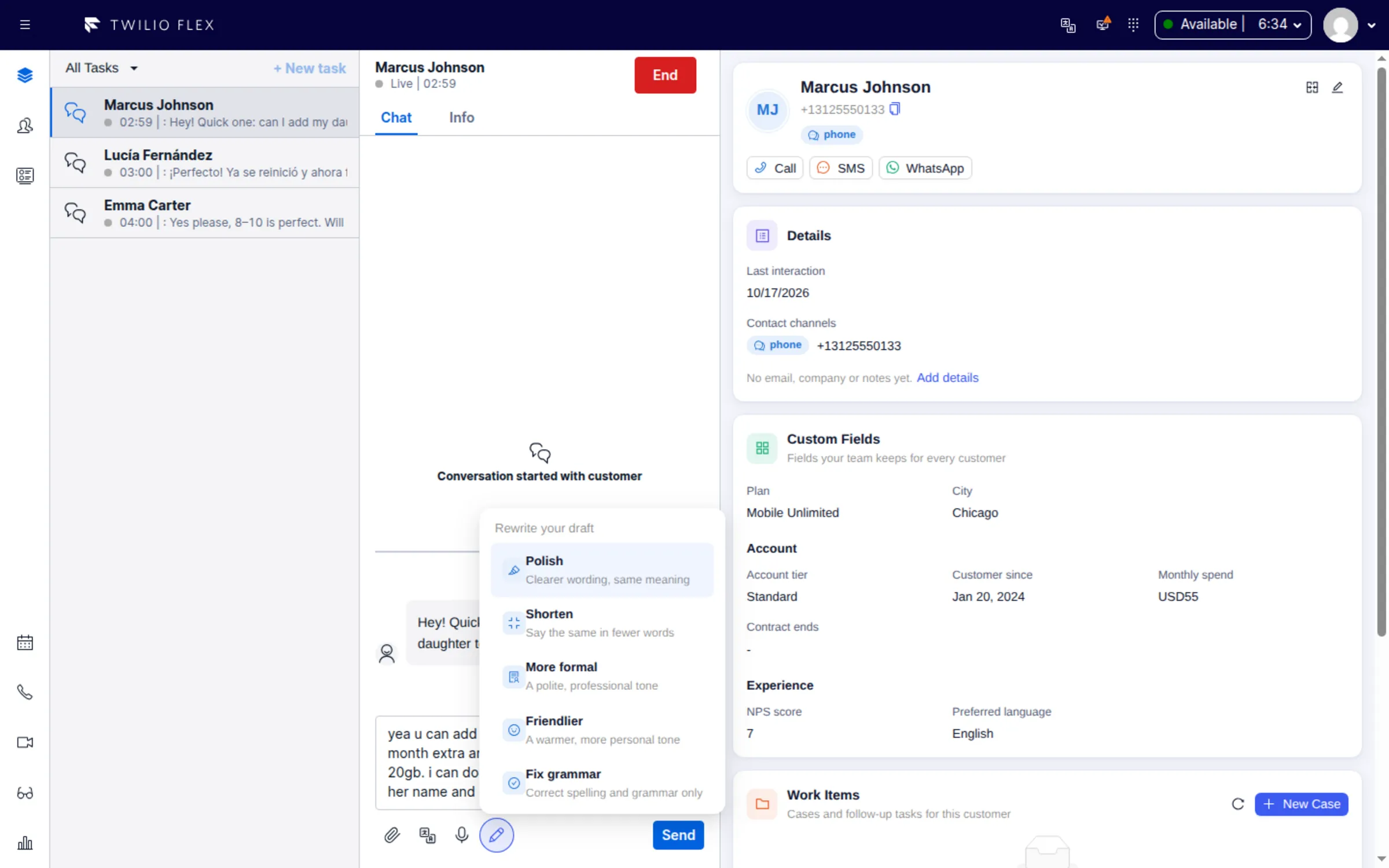Expand the user avatar menu chevron
1389x868 pixels.
pos(1371,25)
